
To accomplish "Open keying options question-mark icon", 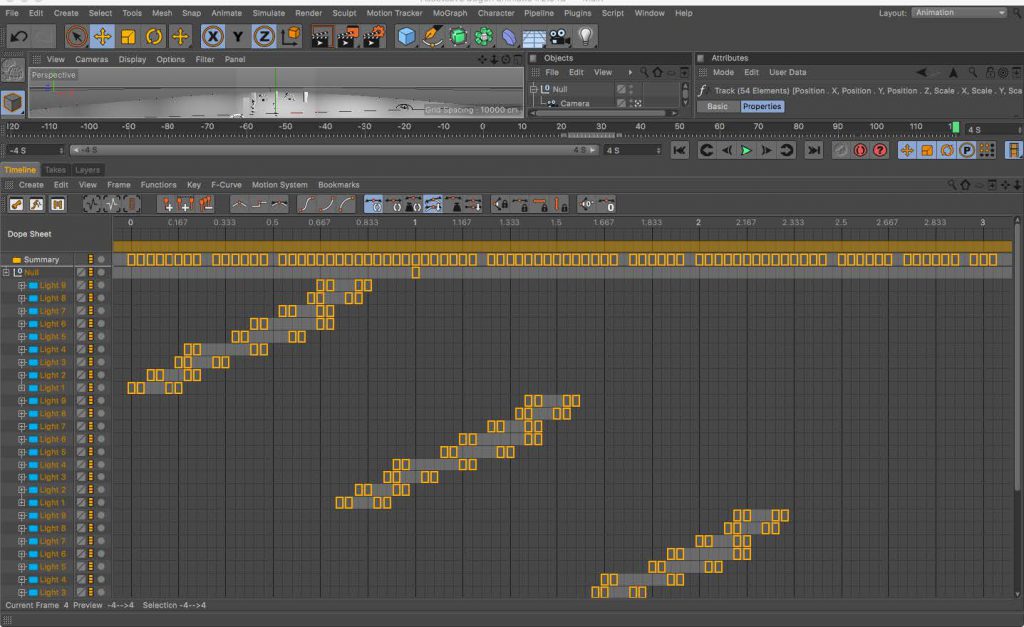I will 880,150.
